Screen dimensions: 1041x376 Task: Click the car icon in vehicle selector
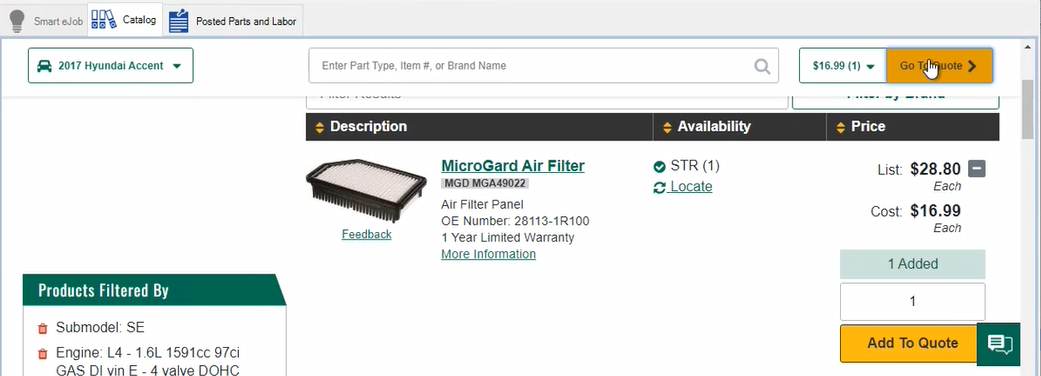(44, 66)
